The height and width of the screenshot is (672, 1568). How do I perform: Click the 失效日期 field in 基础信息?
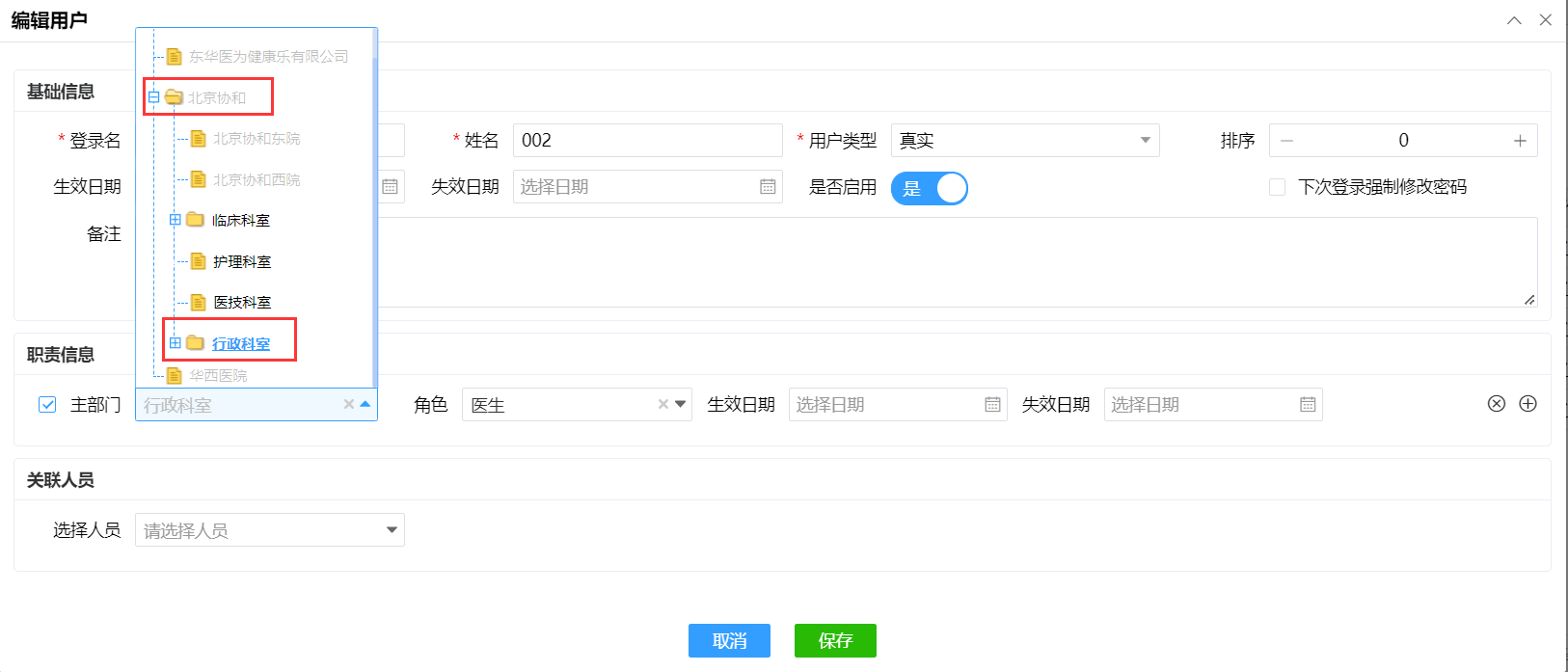tap(648, 187)
